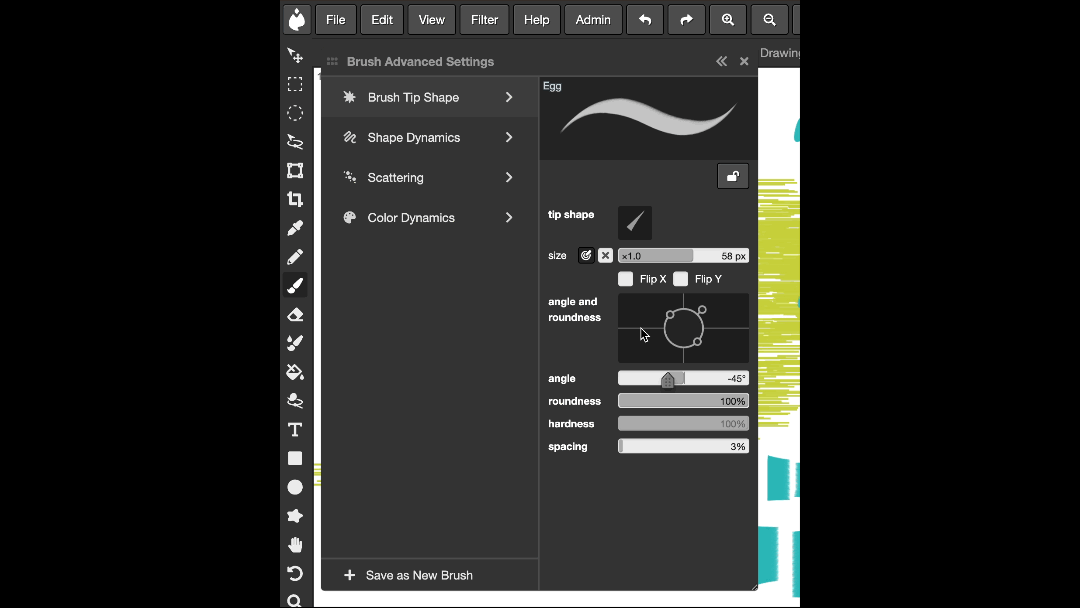Select the Elliptical selection tool
The height and width of the screenshot is (608, 1080).
295,113
